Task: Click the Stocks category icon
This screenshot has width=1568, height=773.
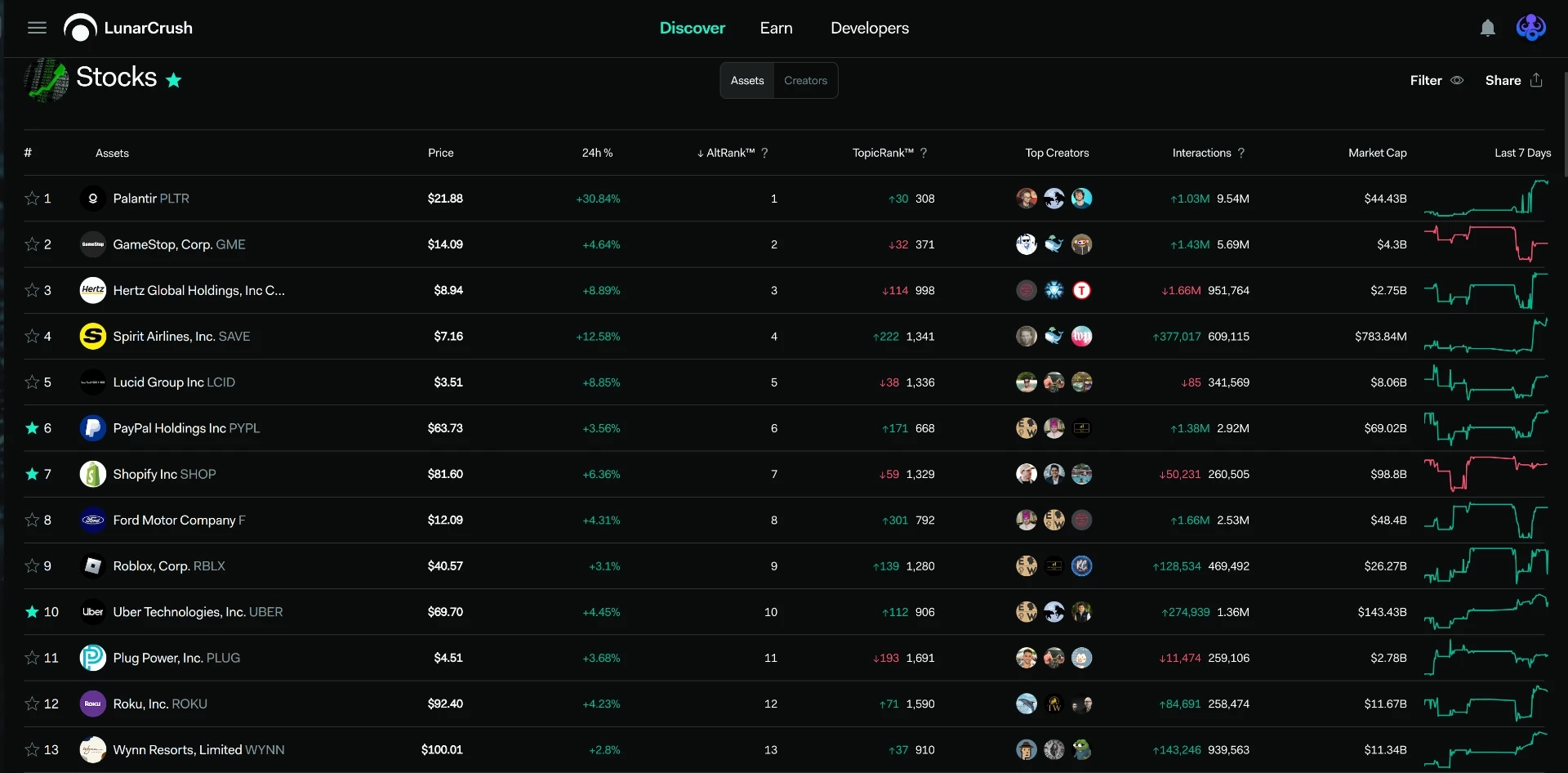Action: [x=46, y=79]
